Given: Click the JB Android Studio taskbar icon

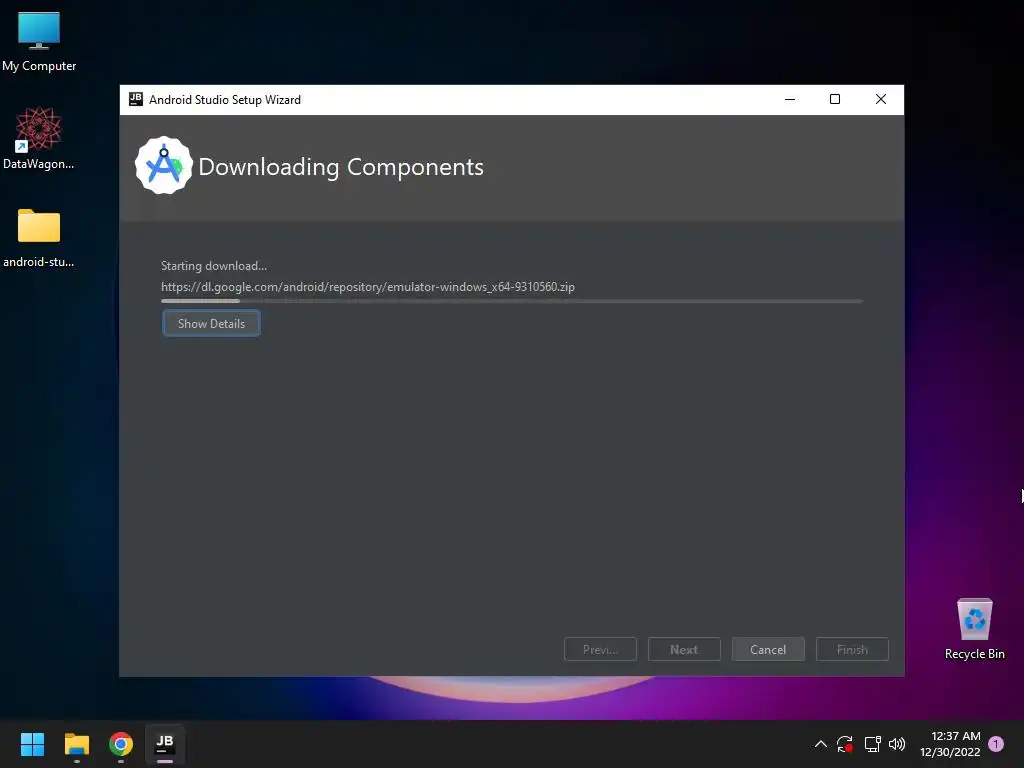Looking at the screenshot, I should coord(165,744).
